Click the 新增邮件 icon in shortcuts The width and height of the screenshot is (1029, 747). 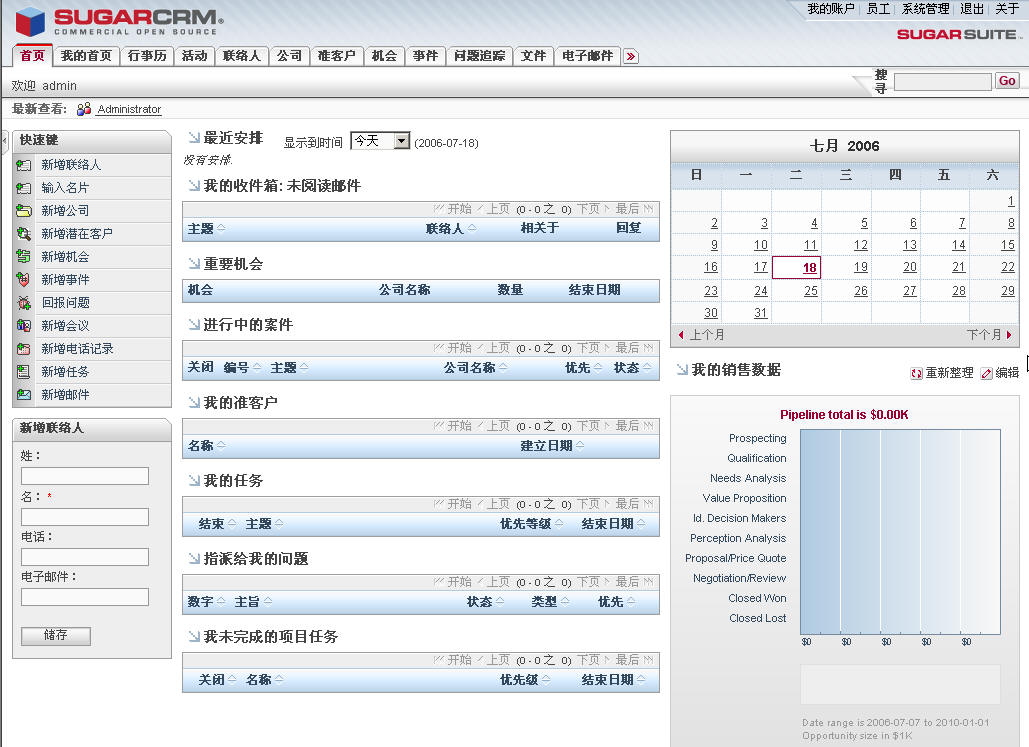click(x=24, y=395)
